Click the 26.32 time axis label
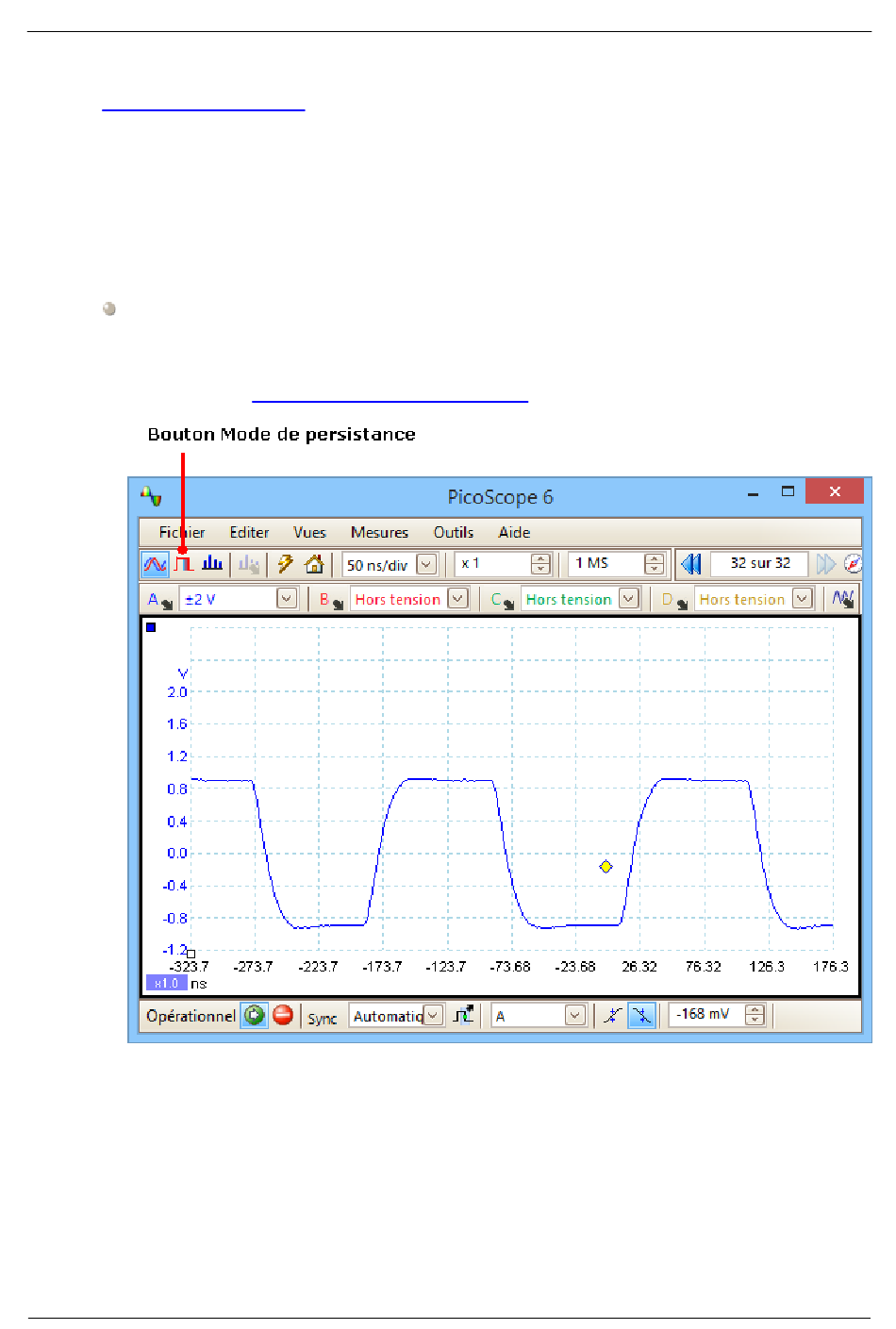The height and width of the screenshot is (1329, 896). (x=639, y=967)
